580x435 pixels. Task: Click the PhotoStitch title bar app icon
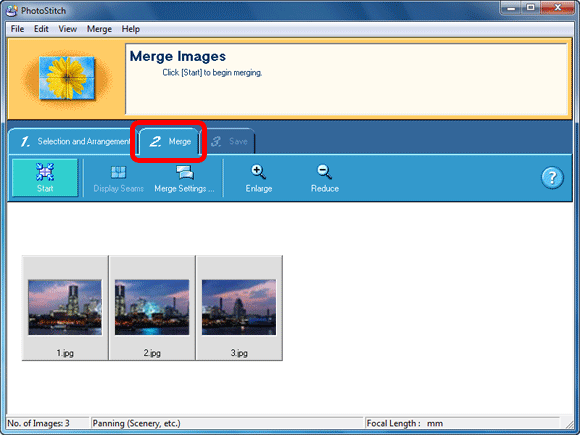point(12,10)
